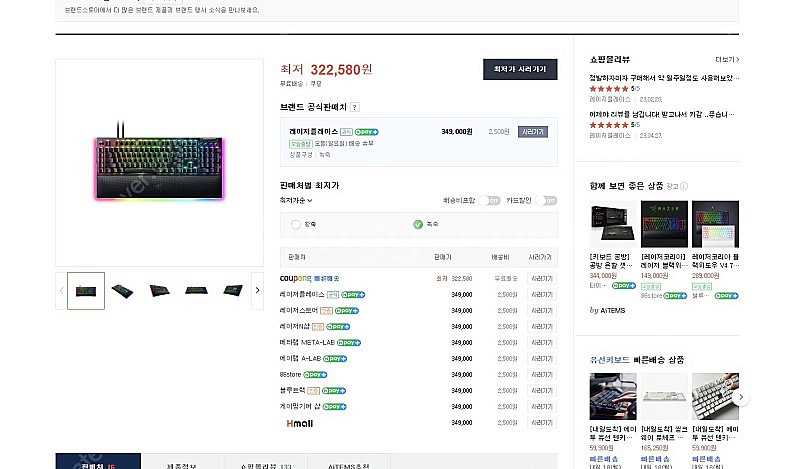Viewport: 800px width, 469px height.
Task: Click the Npay badge in 블루브릭 row
Action: pos(334,391)
